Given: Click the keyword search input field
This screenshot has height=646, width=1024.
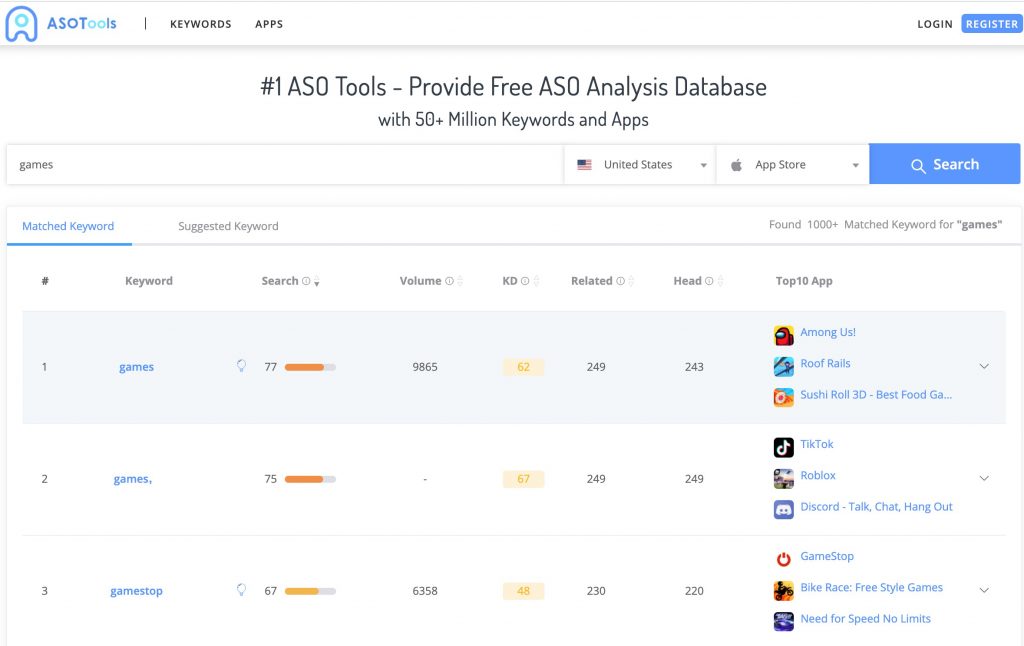Looking at the screenshot, I should pos(285,165).
